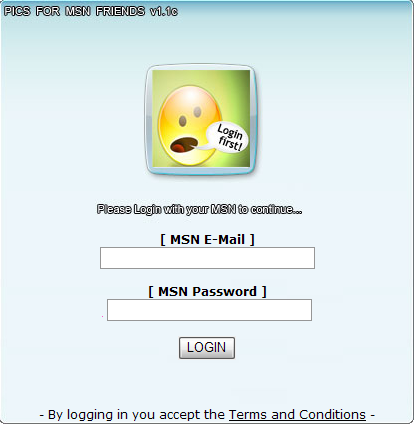Screen dimensions: 414x424
Task: Focus the MSN Password text field
Action: tap(209, 310)
